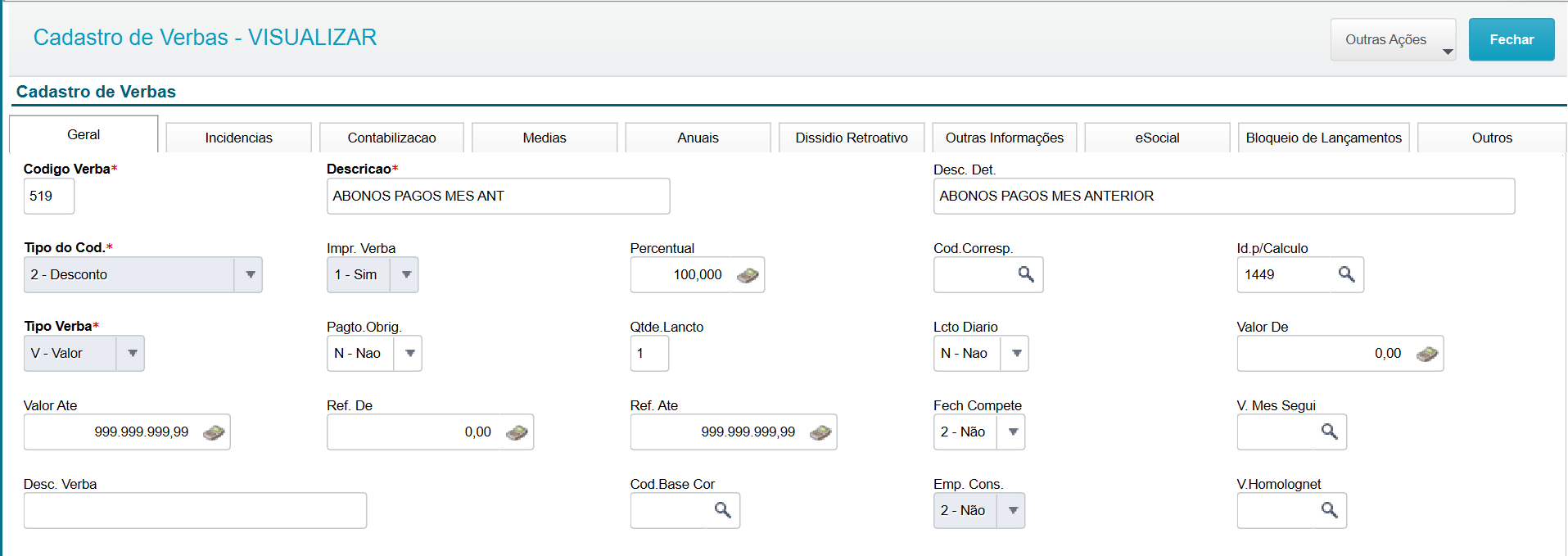Image resolution: width=1568 pixels, height=556 pixels.
Task: Click Ref. De value 0,00
Action: coord(478,432)
